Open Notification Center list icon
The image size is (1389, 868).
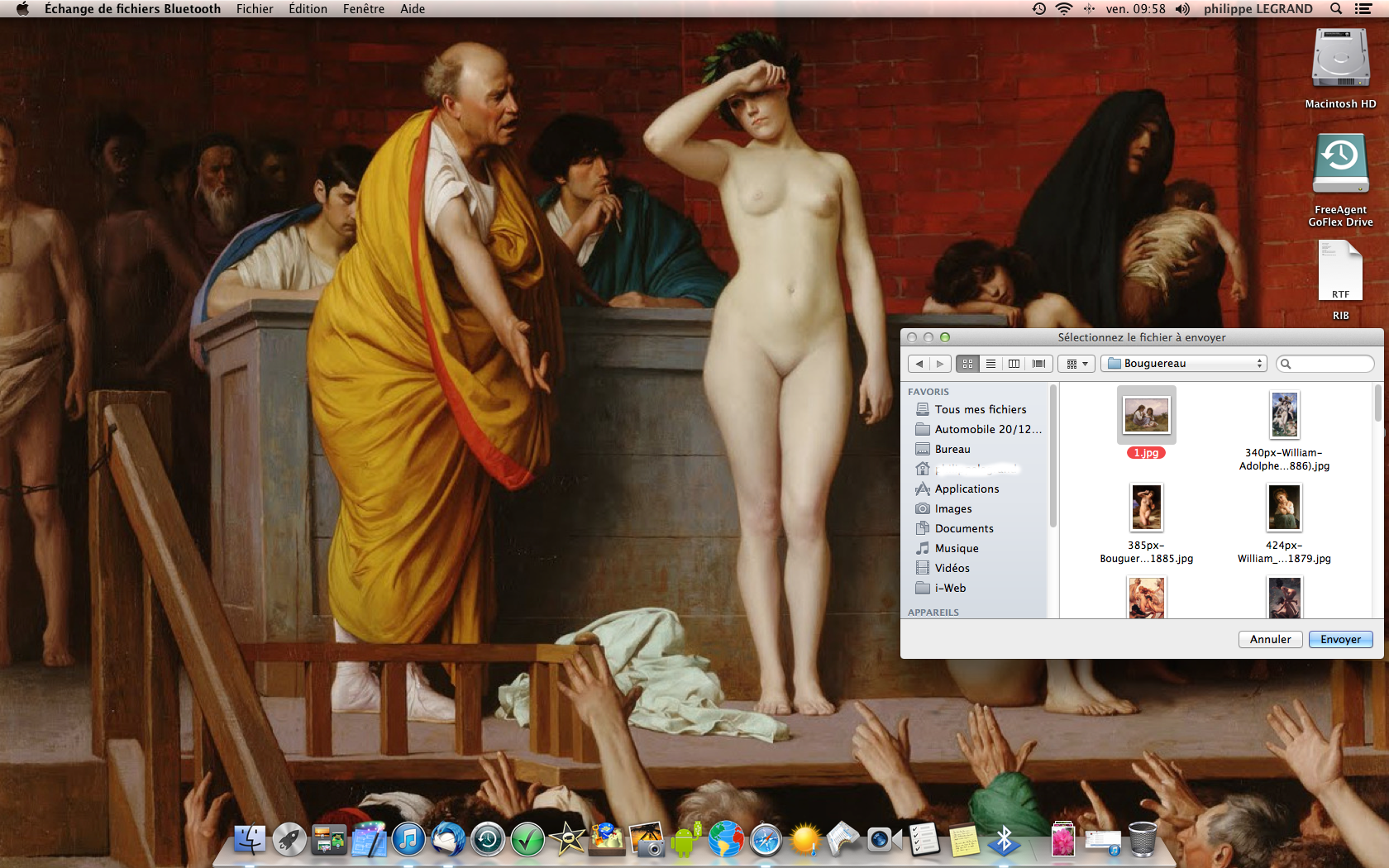pos(1363,9)
